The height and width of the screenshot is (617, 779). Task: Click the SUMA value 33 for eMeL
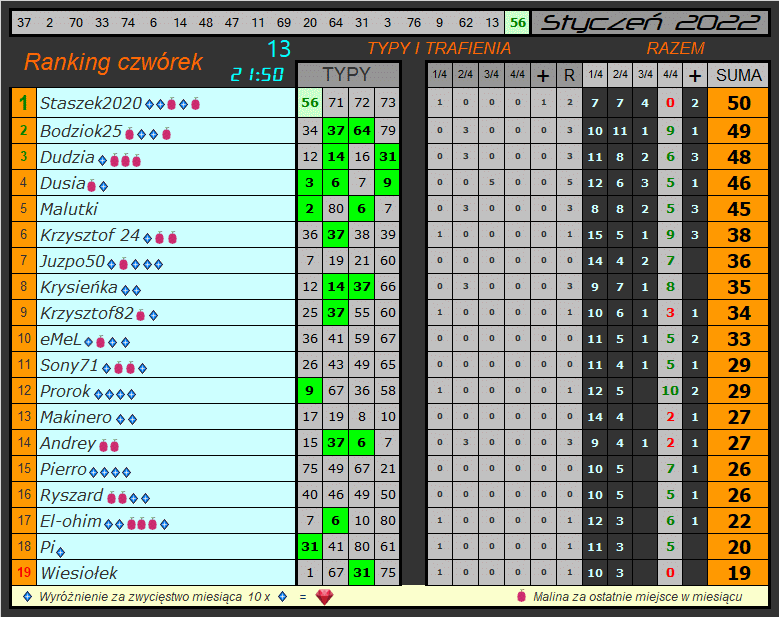tap(738, 339)
